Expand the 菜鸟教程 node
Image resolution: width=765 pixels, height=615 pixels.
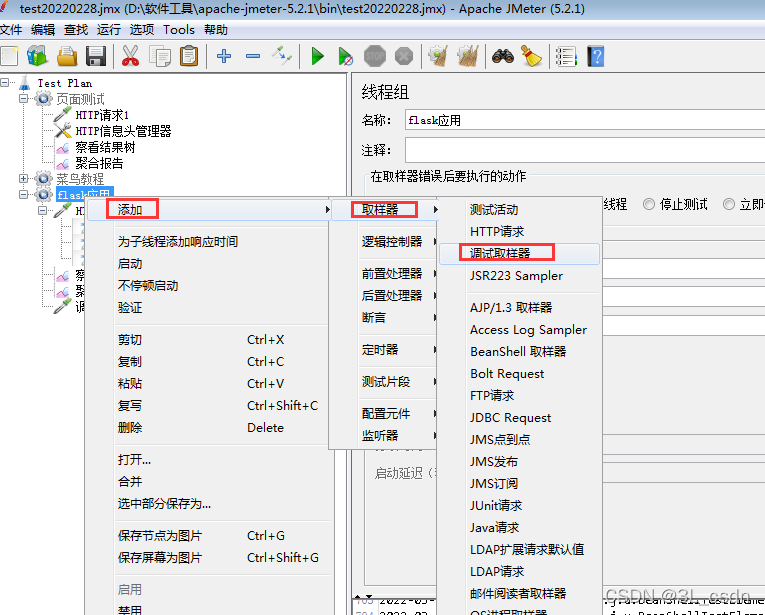point(23,179)
